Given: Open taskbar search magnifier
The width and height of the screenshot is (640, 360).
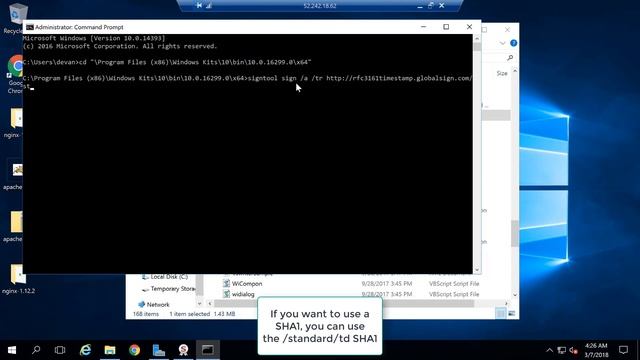Looking at the screenshot, I should 36,350.
